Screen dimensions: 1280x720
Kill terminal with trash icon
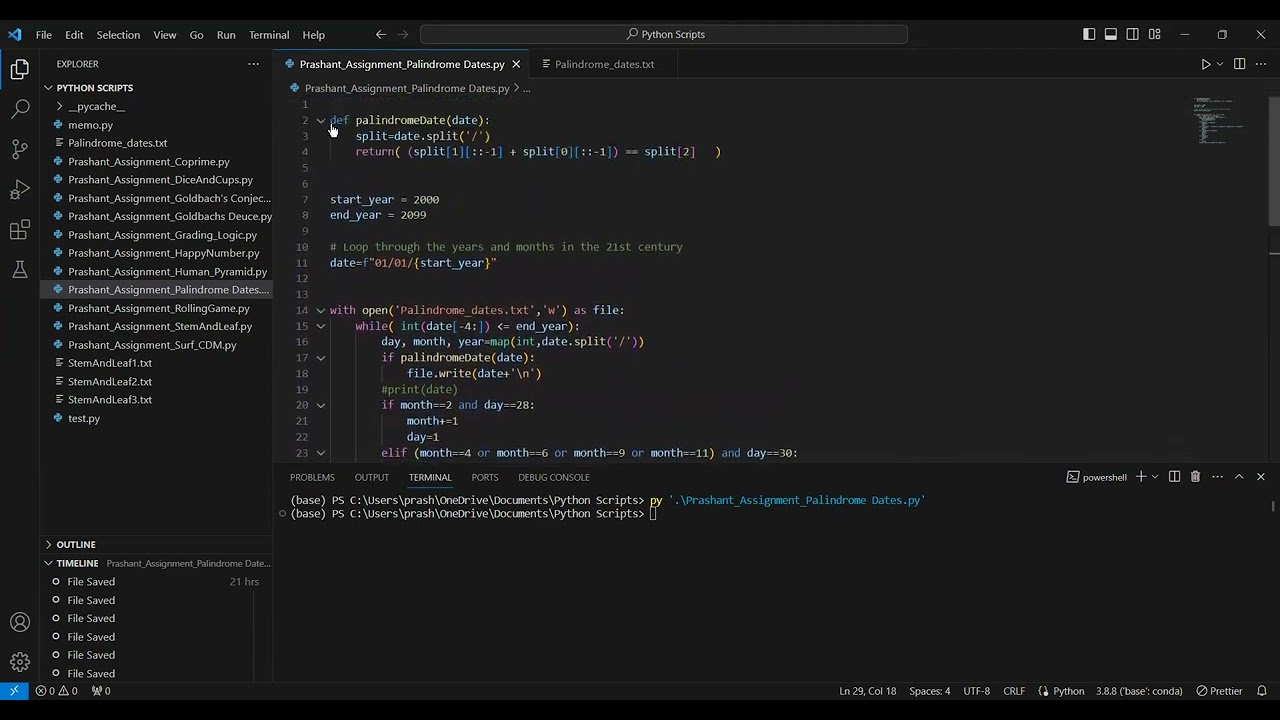1195,477
